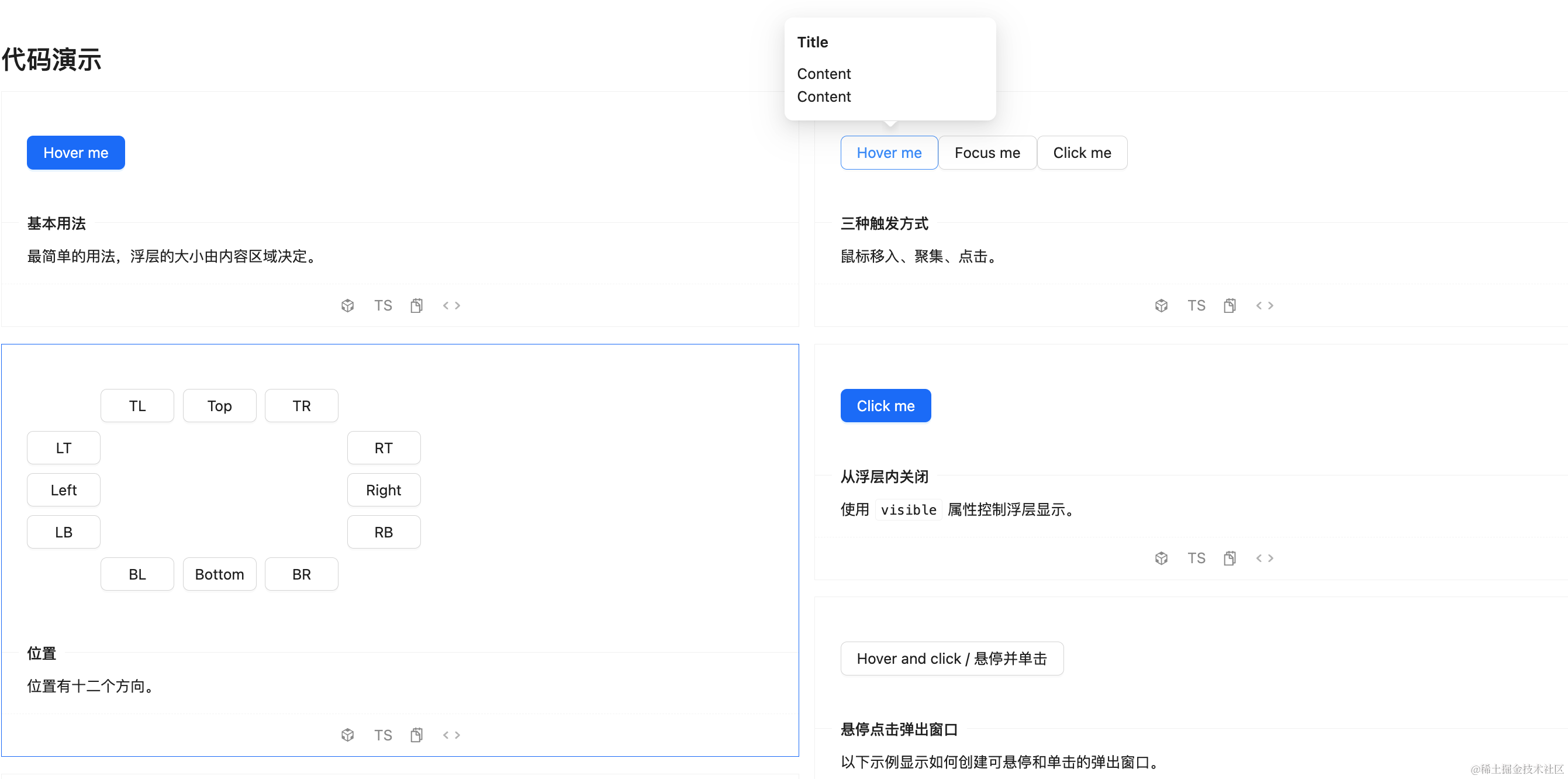Open CodeSandbox icon in placement demo
1568x779 pixels.
click(347, 735)
